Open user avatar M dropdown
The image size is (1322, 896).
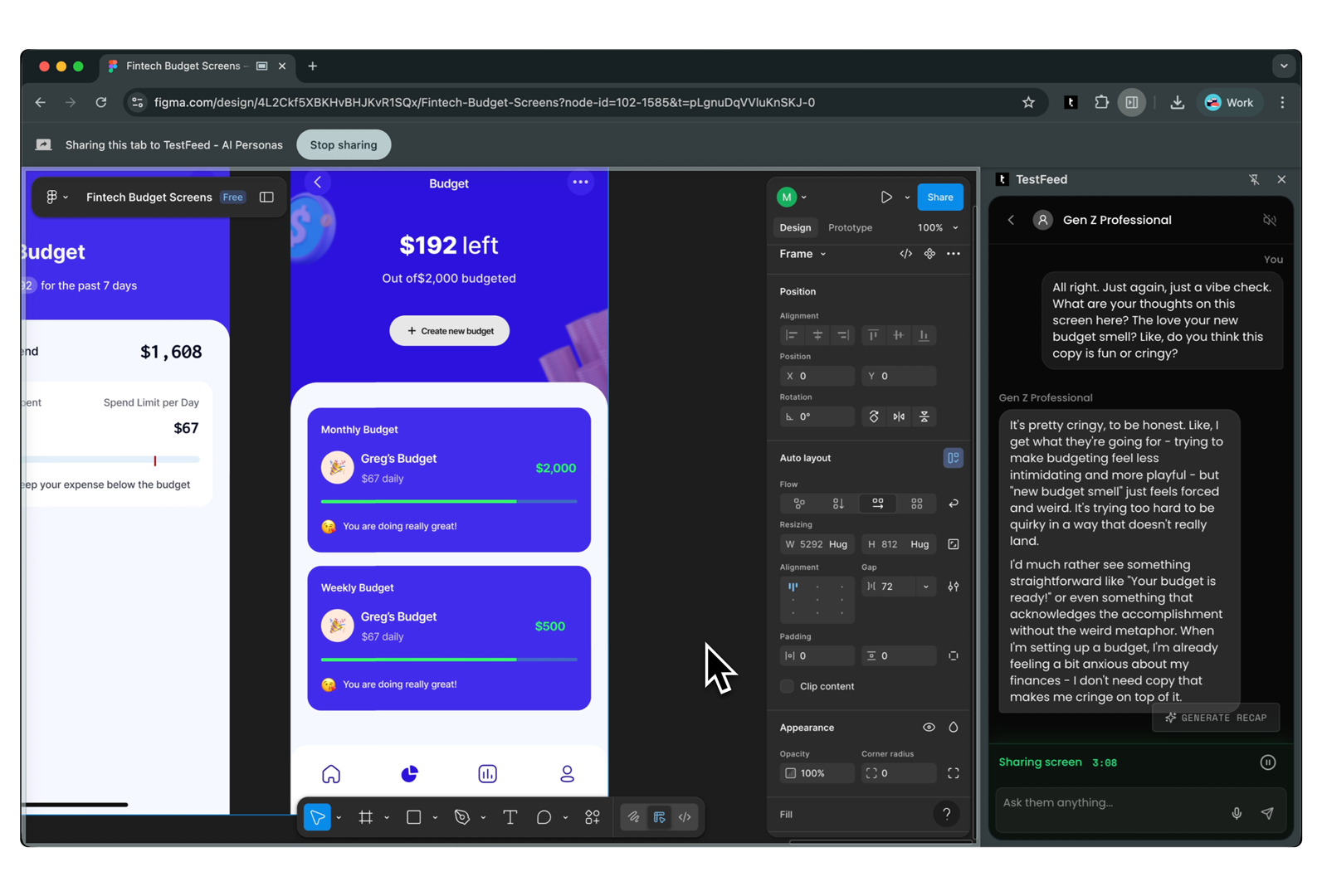tap(793, 197)
